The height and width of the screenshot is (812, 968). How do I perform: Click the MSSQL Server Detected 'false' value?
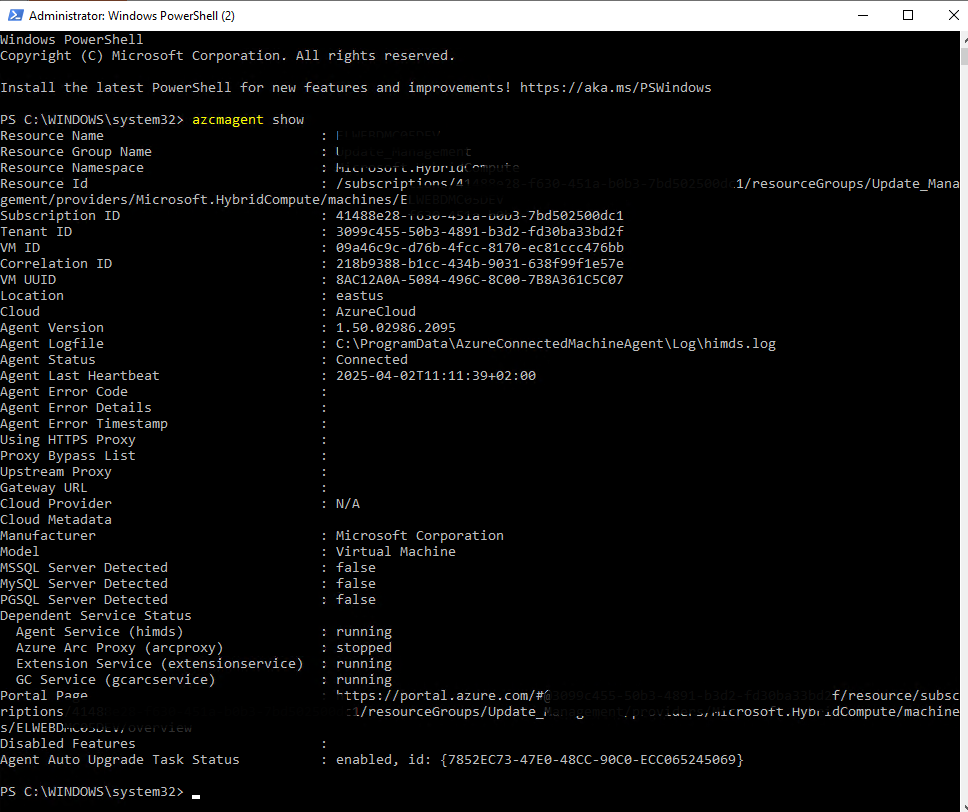(x=356, y=568)
